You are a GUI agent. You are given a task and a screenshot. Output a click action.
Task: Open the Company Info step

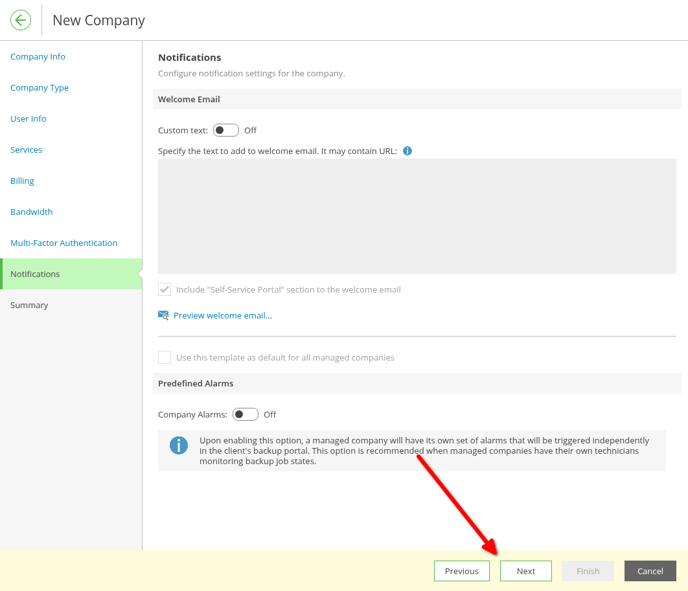click(38, 57)
